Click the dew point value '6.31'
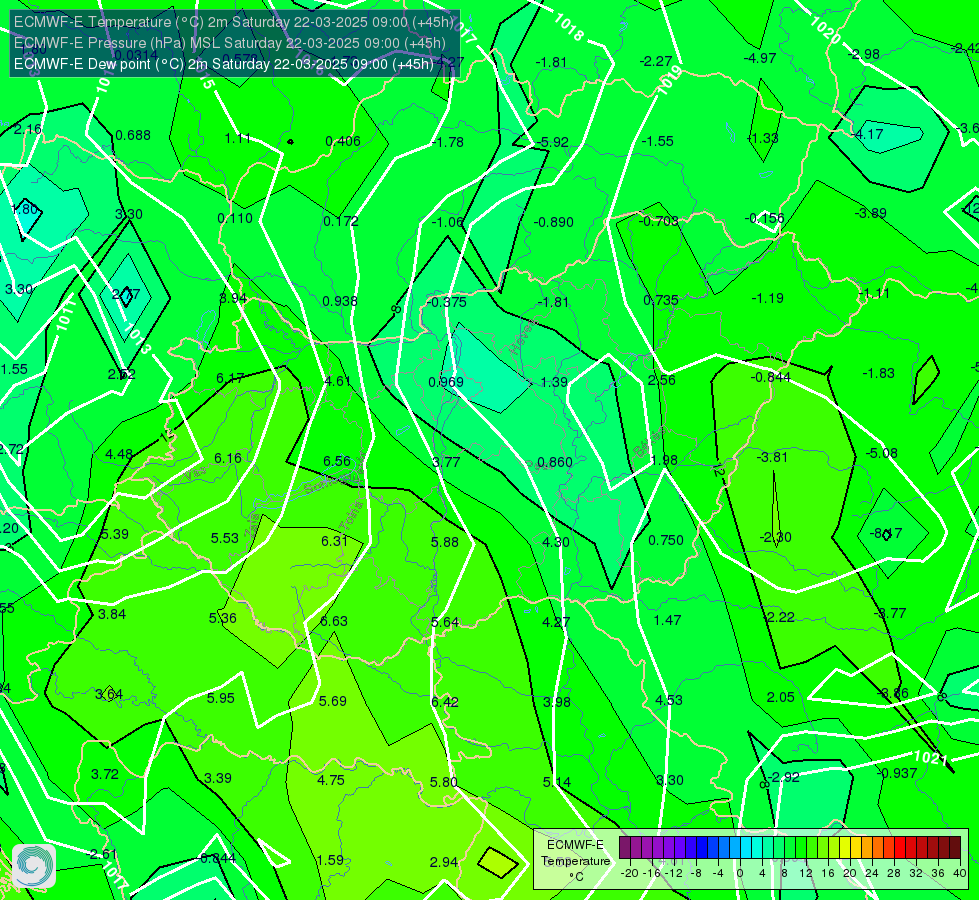This screenshot has width=979, height=900. point(335,541)
